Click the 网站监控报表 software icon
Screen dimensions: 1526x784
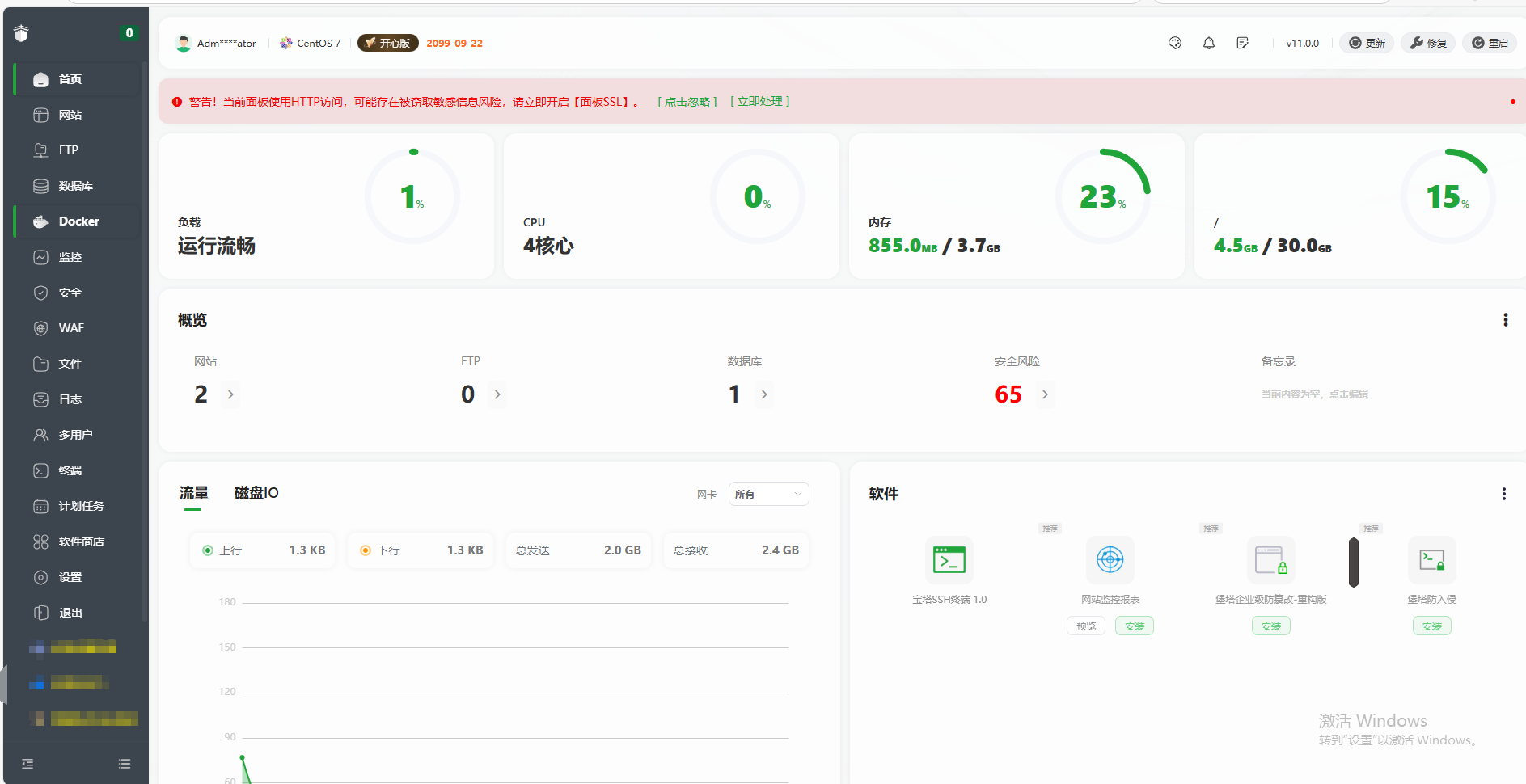pos(1110,559)
